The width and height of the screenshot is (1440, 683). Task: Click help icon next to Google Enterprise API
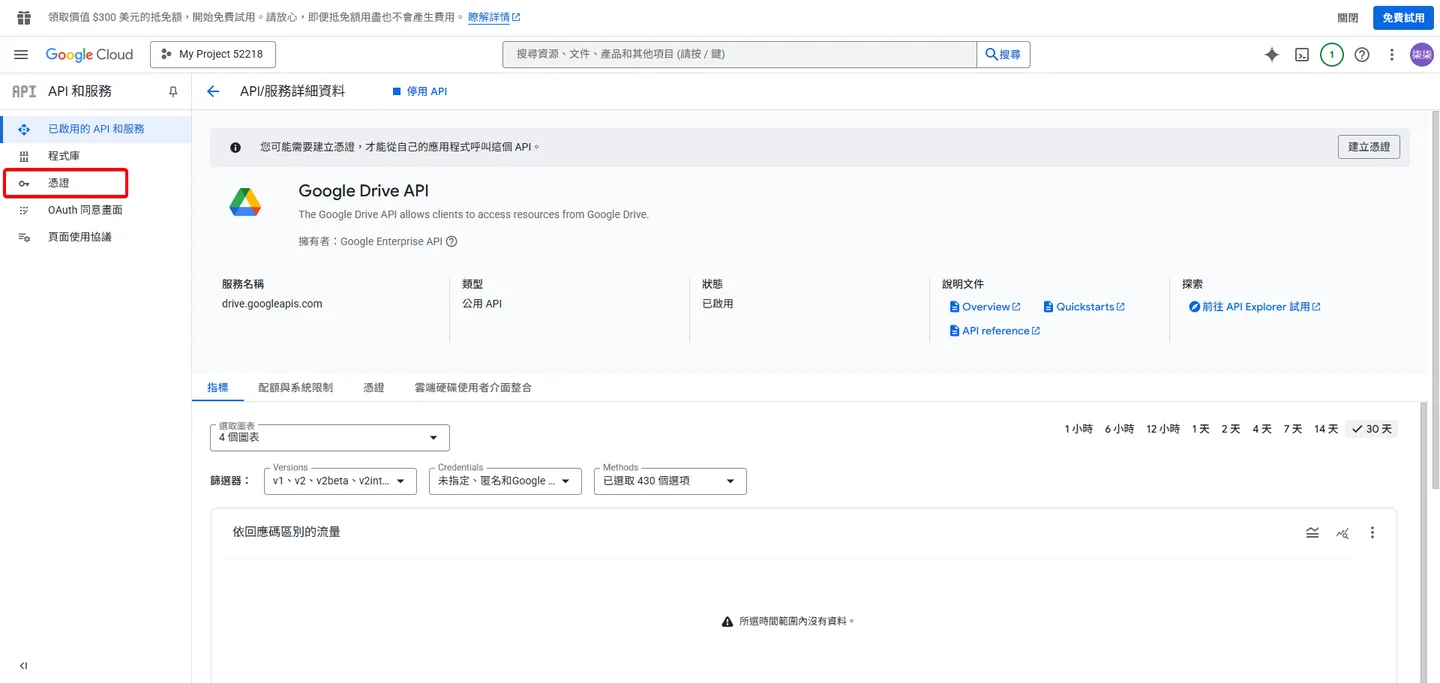click(x=451, y=241)
